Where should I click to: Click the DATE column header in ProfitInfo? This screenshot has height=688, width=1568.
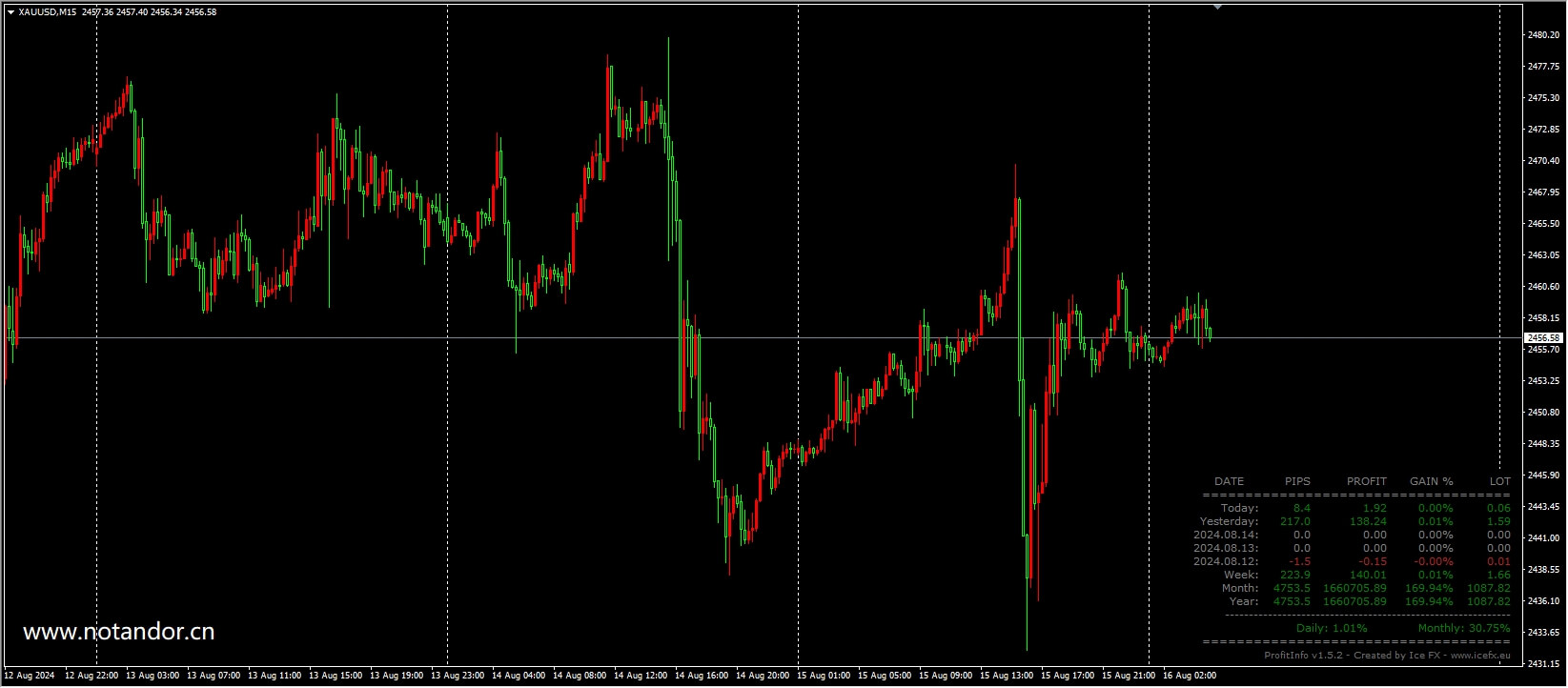point(1229,481)
